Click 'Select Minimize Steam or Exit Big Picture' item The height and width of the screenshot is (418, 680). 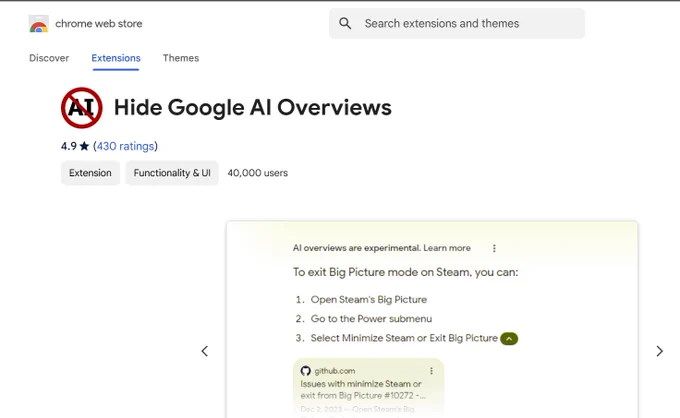pos(404,338)
